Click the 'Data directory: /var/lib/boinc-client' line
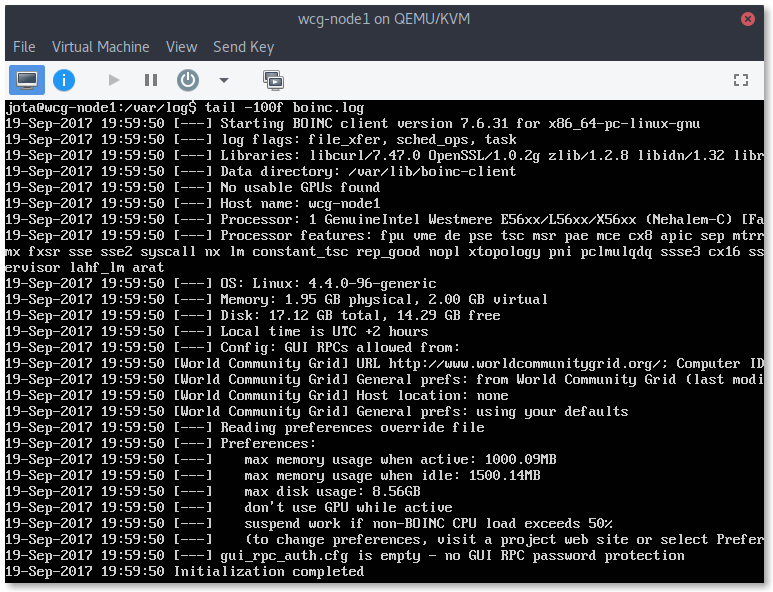The image size is (773, 592). pyautogui.click(x=261, y=172)
